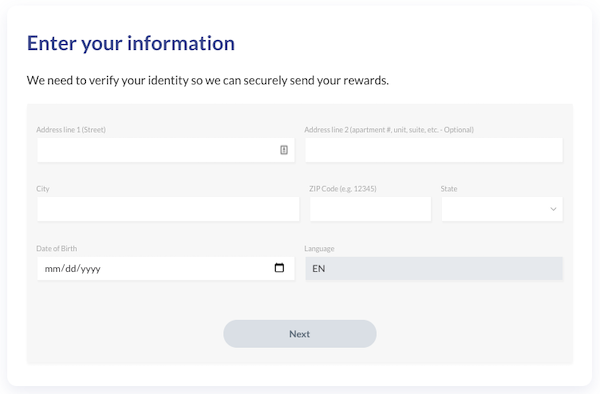Open the calendar picker for Date of Birth
Image resolution: width=600 pixels, height=394 pixels.
(x=279, y=268)
